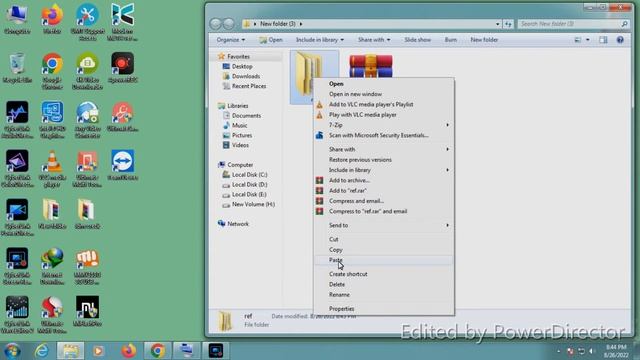
Task: Click the refresh button beside the address bar
Action: point(508,24)
